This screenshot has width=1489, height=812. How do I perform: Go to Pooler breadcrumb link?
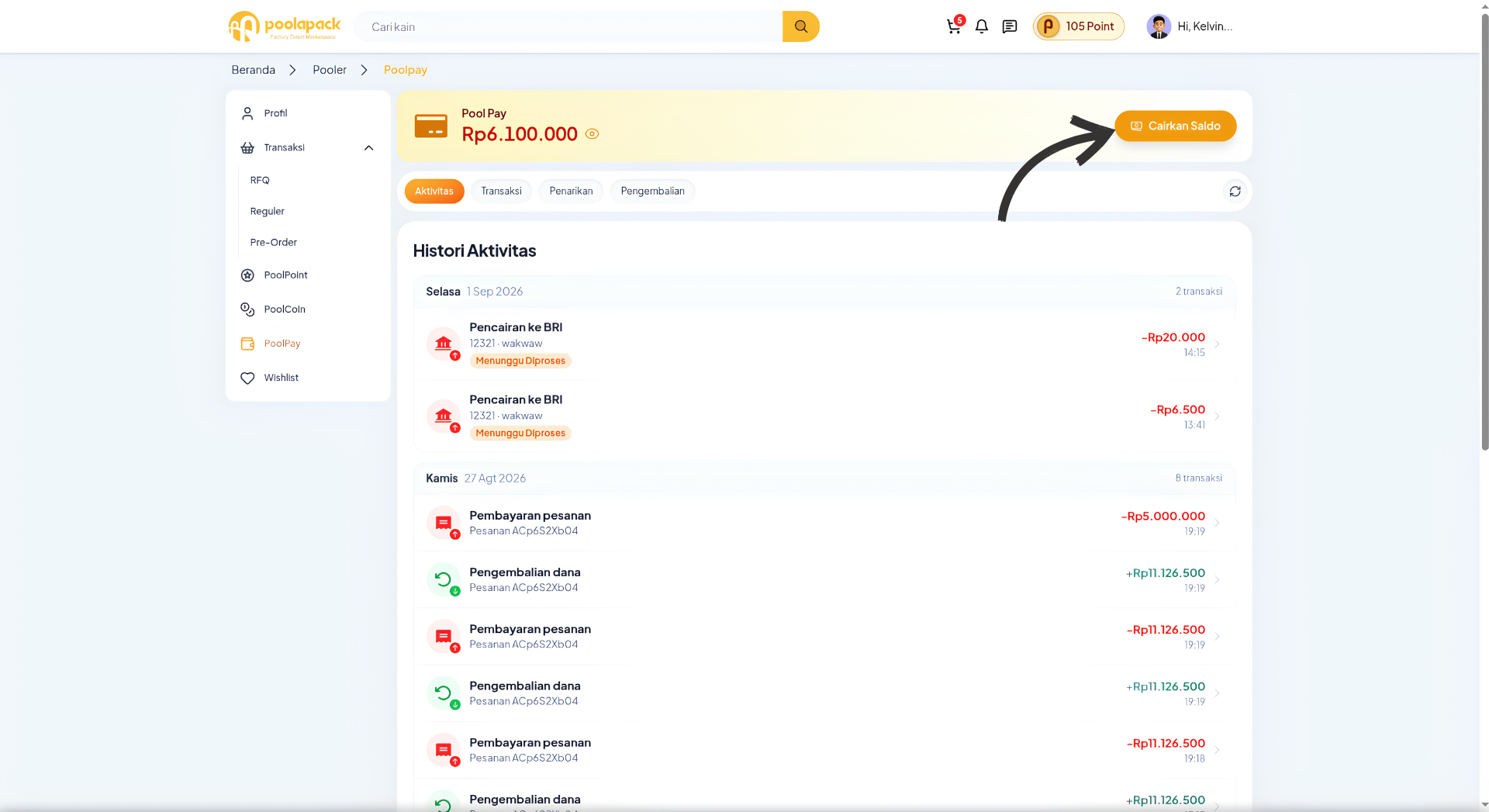[x=330, y=70]
